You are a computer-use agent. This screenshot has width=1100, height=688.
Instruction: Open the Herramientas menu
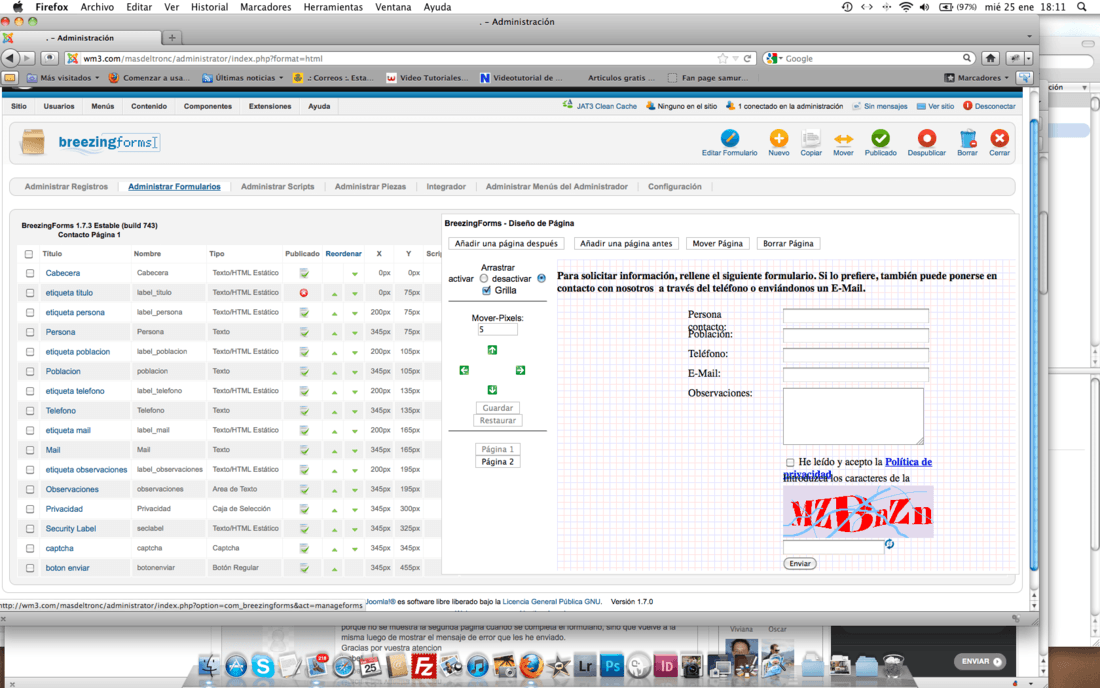333,7
